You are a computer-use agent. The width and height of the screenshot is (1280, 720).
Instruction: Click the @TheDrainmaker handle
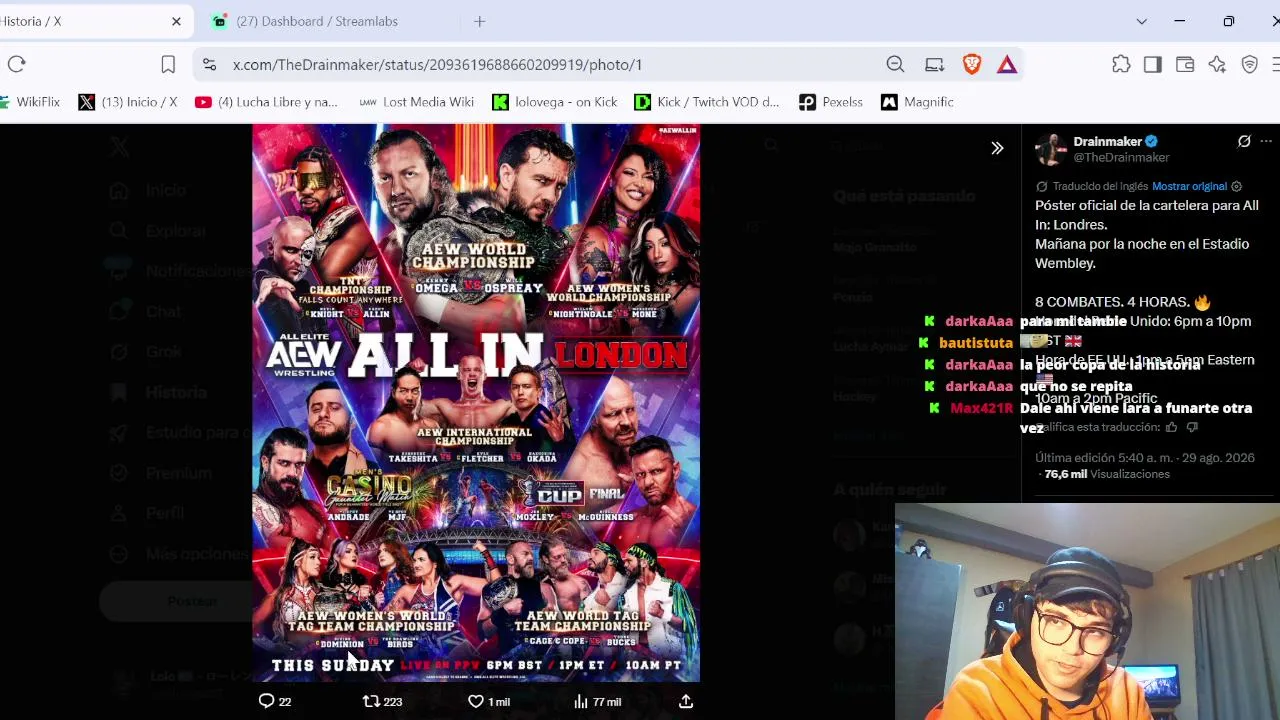tap(1121, 157)
